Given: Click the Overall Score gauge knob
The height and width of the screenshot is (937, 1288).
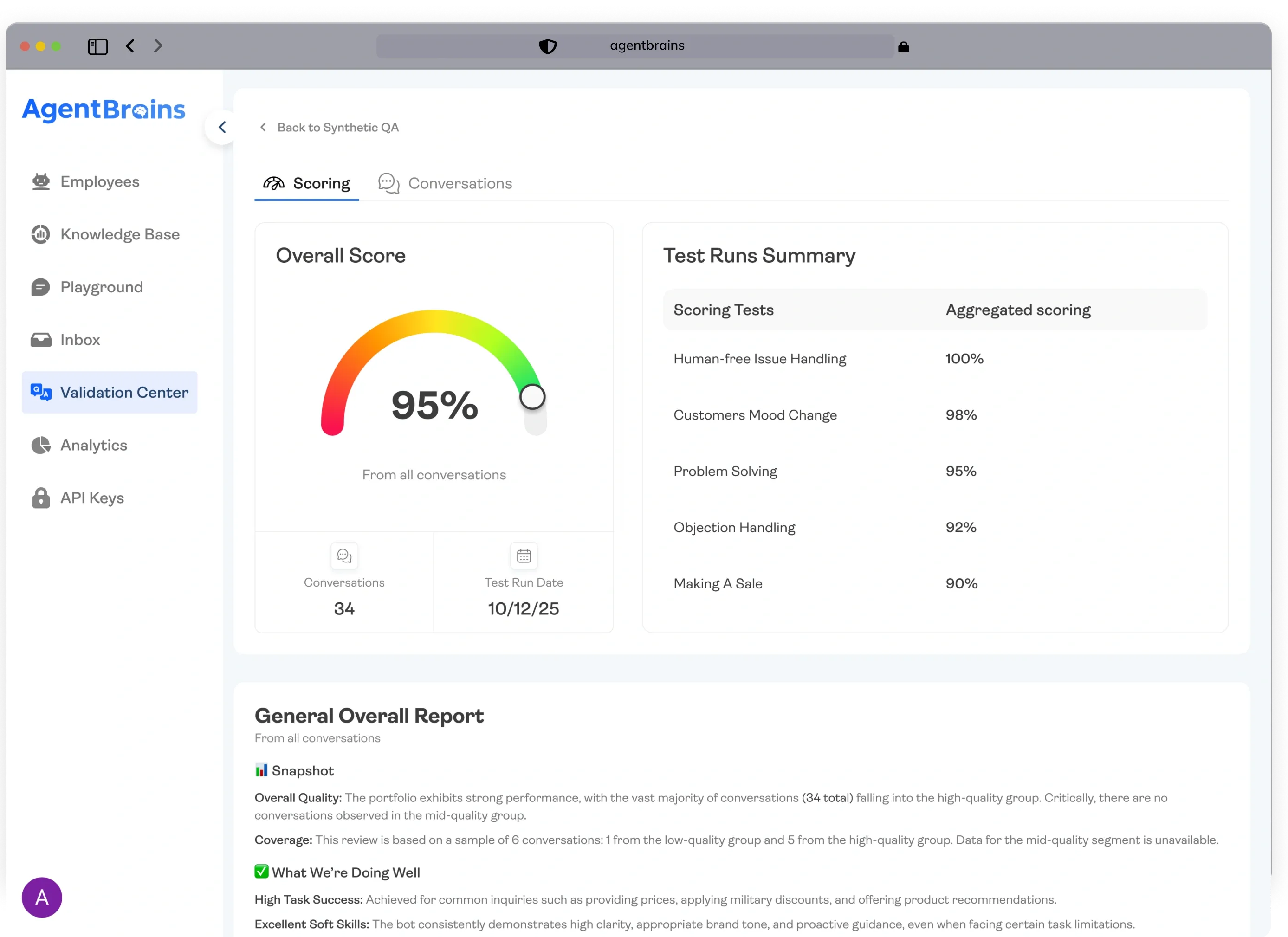Looking at the screenshot, I should tap(532, 397).
